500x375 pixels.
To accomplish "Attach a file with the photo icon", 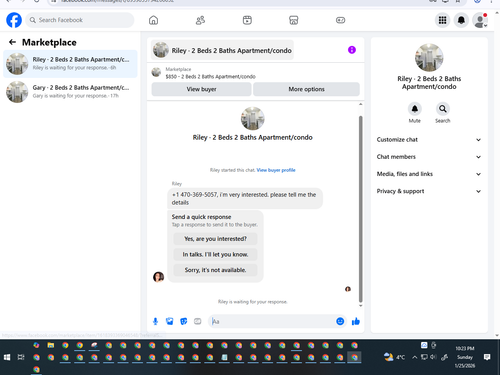I will coord(170,321).
